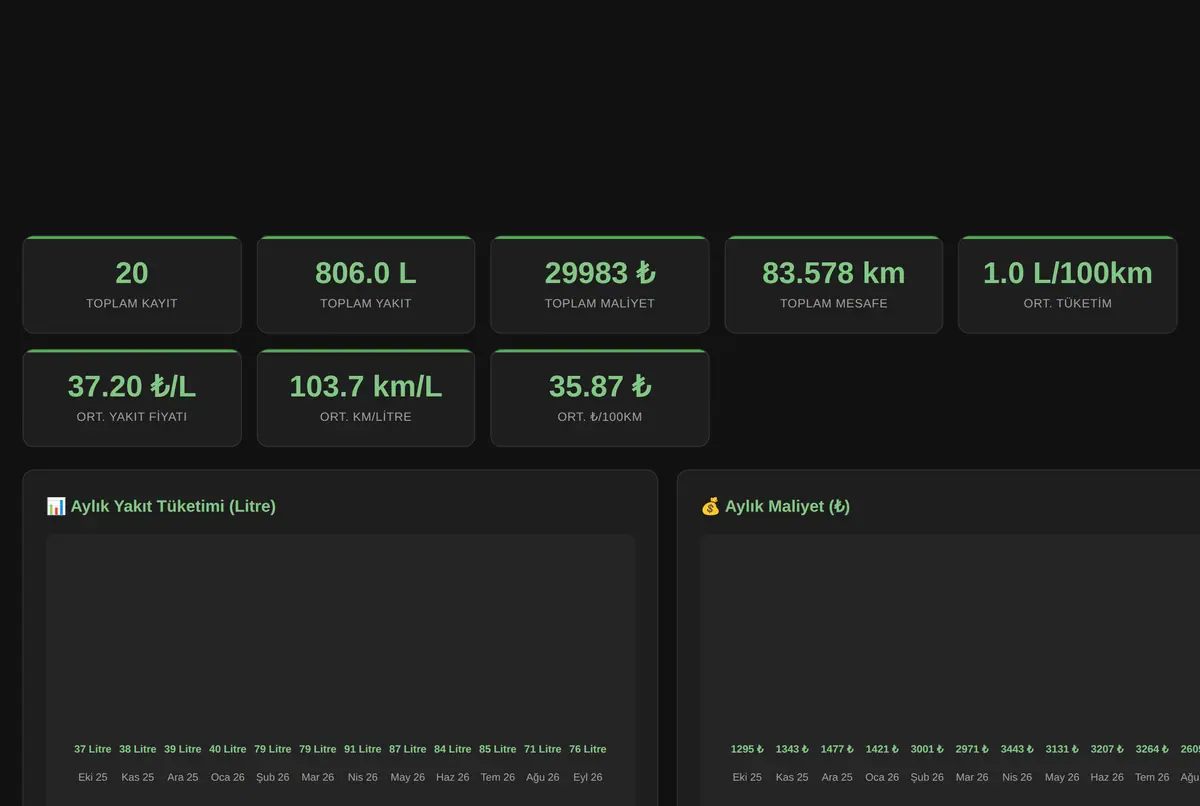
Task: Click the 3207 ₺ monthly cost label
Action: pos(1107,749)
